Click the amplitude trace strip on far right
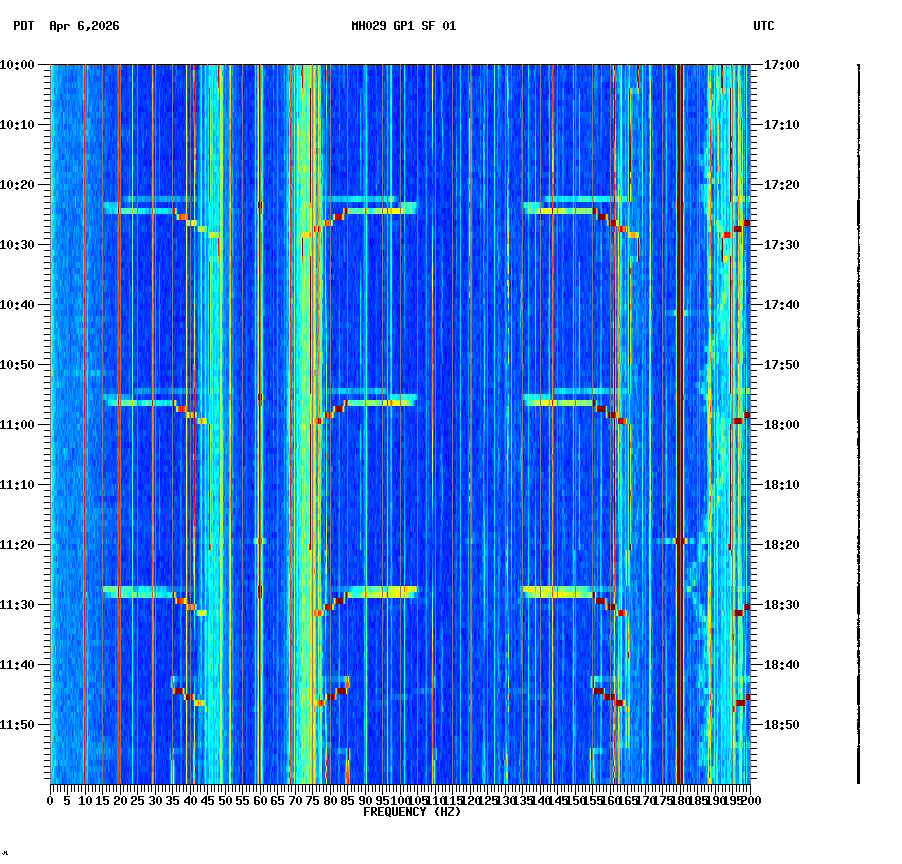 [x=858, y=420]
